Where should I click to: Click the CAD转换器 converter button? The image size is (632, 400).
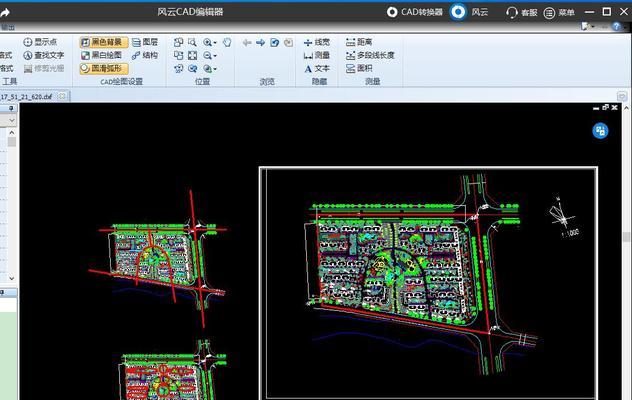click(x=415, y=12)
